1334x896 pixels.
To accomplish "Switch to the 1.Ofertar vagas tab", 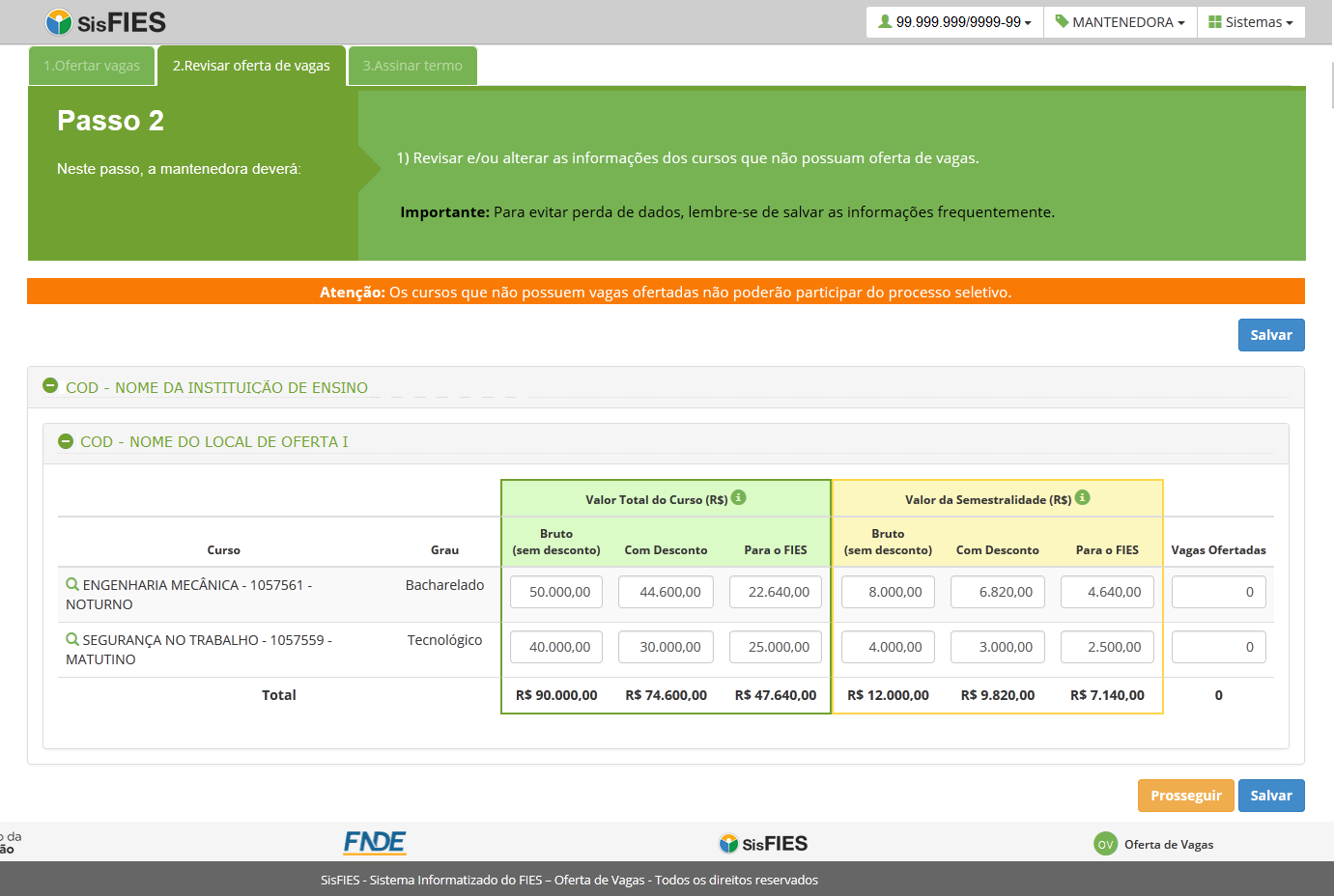I will pos(92,66).
